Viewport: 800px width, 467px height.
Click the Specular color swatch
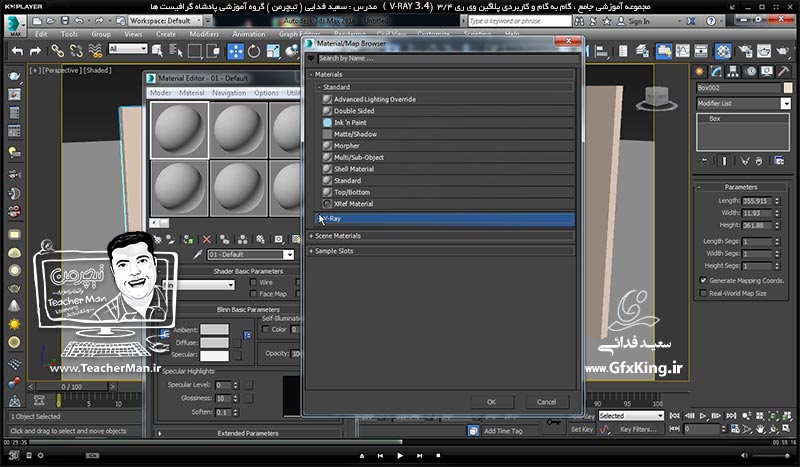(214, 355)
